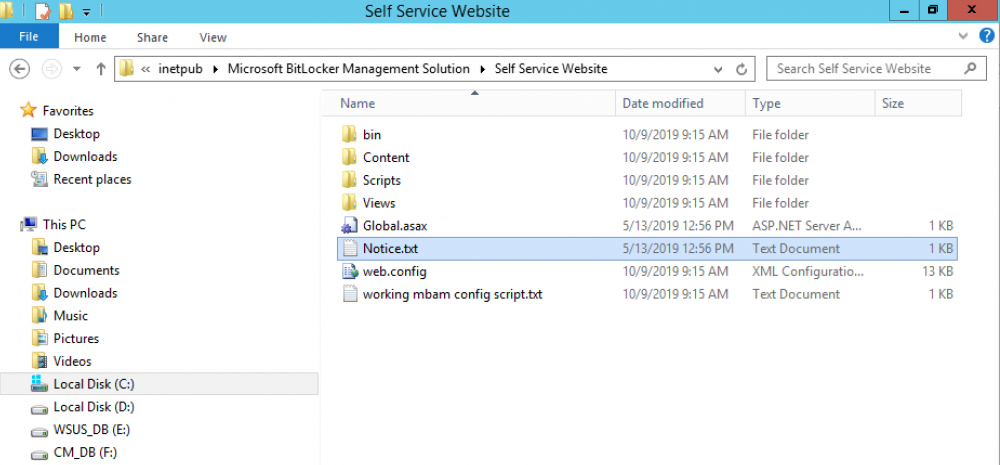
Task: Sort by the Name column header
Action: pos(468,103)
